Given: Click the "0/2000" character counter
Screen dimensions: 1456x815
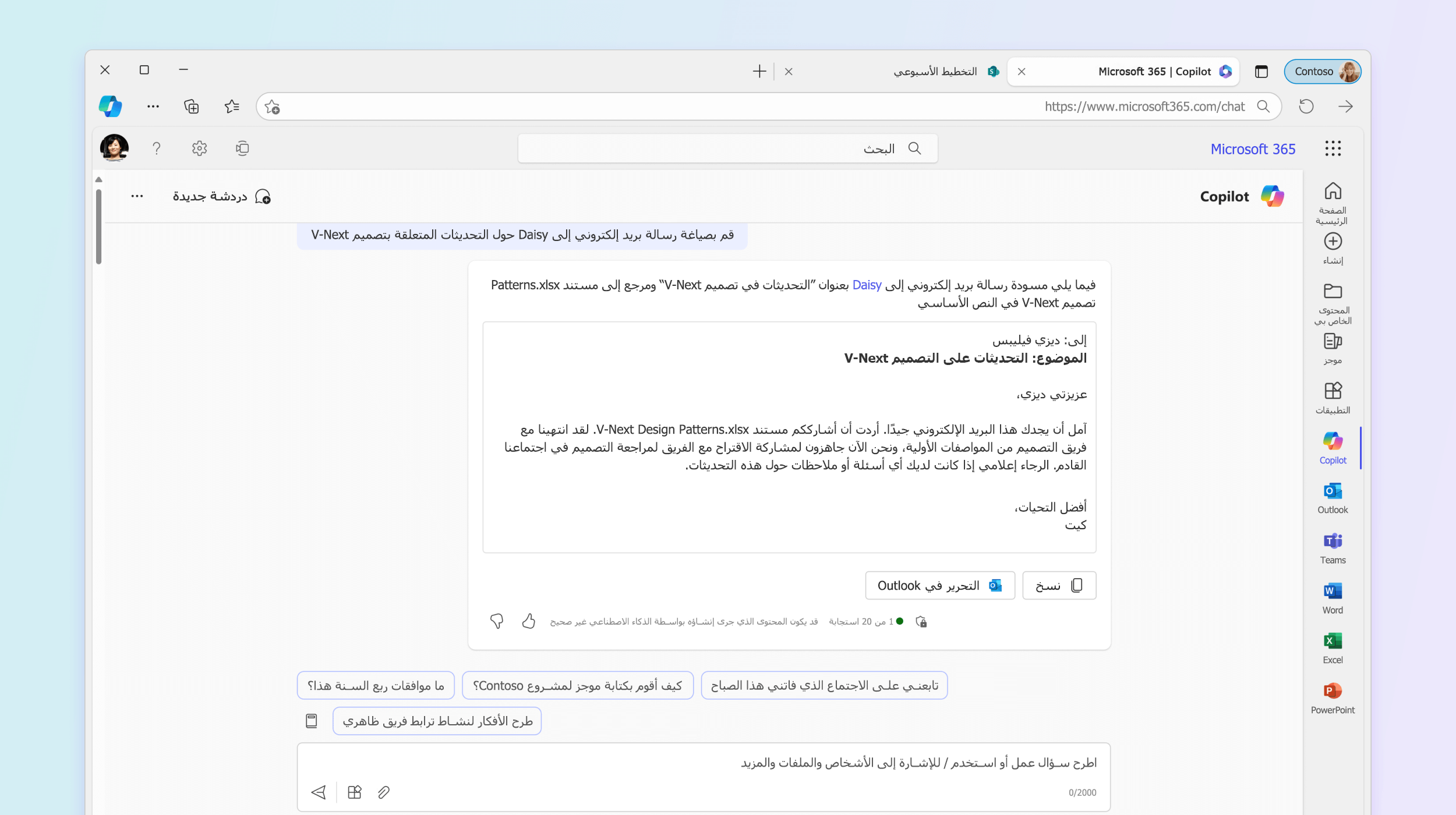Looking at the screenshot, I should (1082, 792).
